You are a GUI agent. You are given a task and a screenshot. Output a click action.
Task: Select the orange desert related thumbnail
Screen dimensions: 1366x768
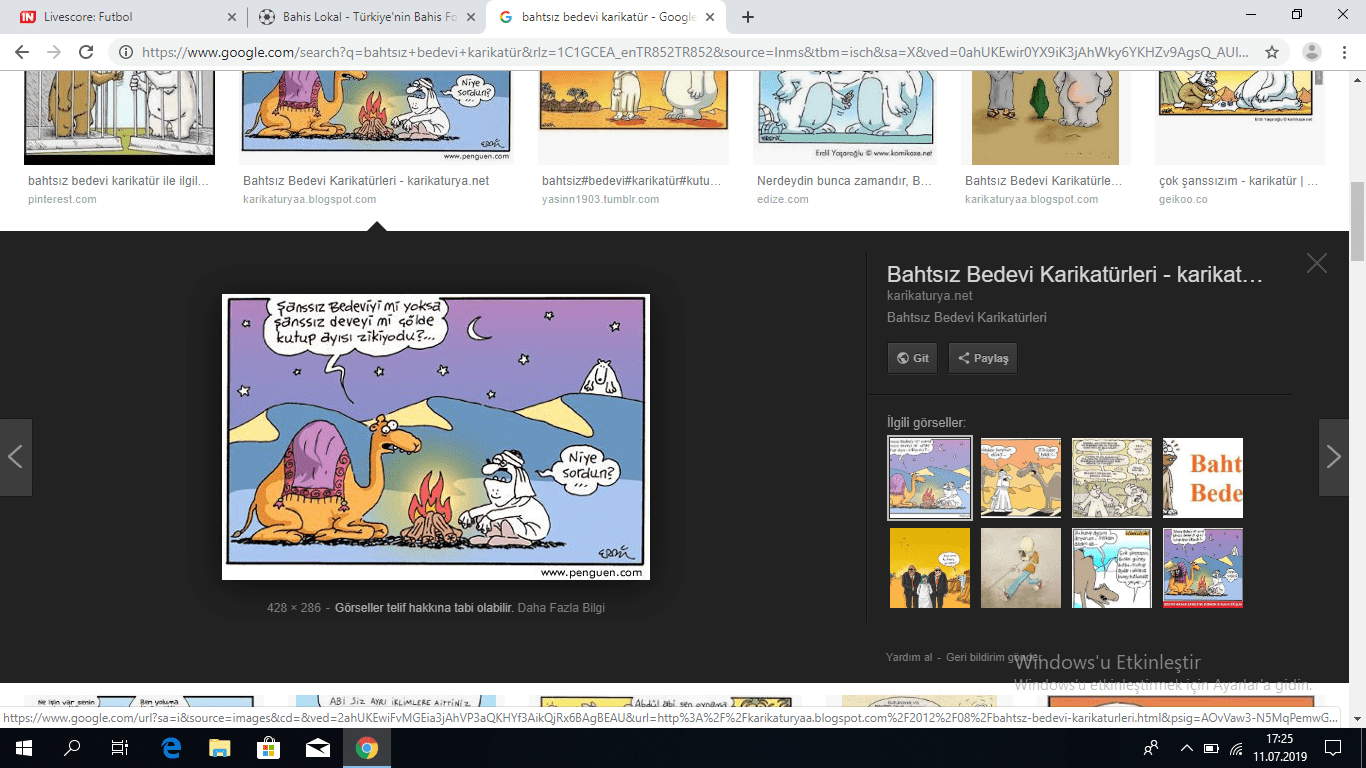(x=1021, y=478)
